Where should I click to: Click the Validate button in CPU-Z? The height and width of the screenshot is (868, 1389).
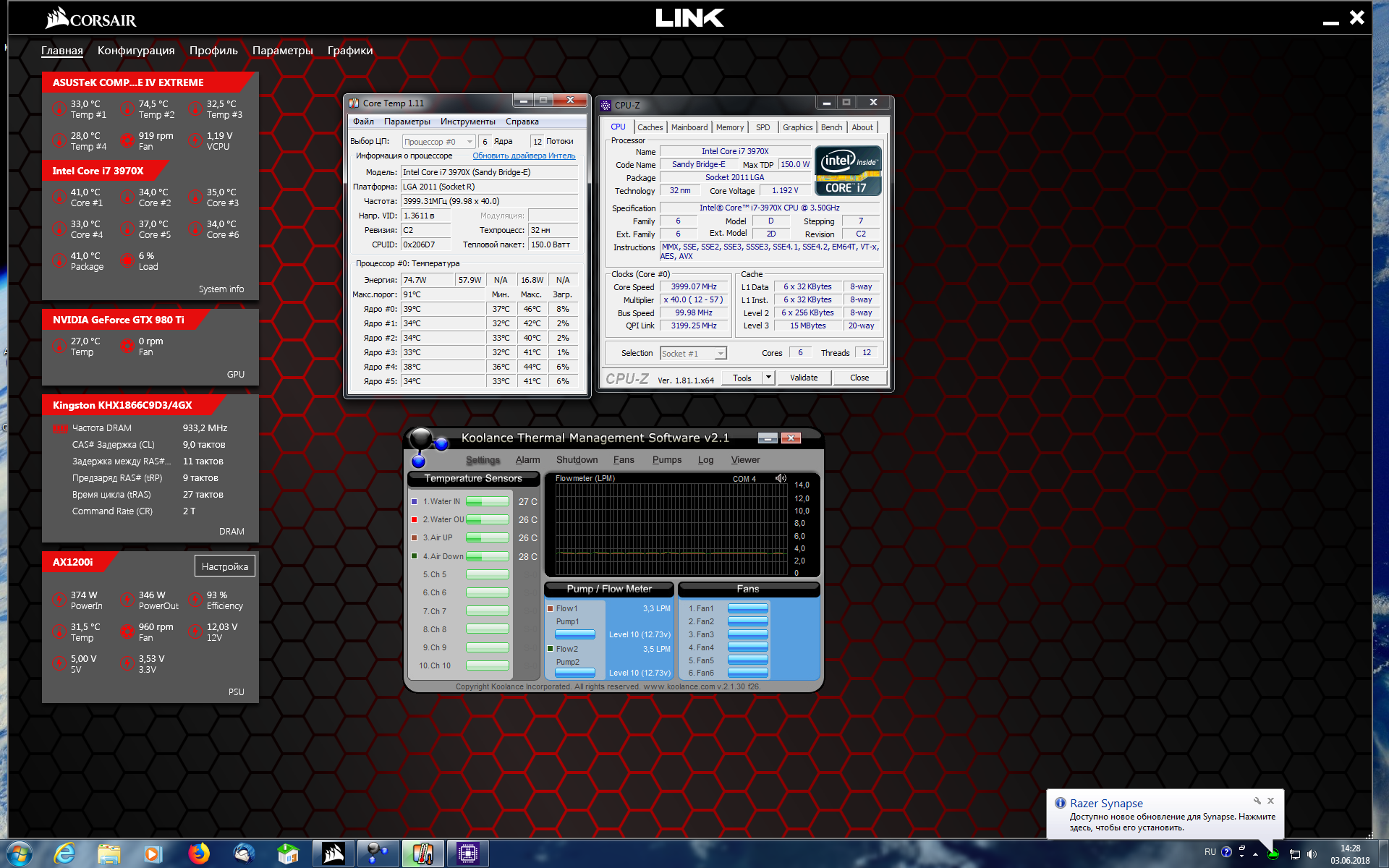pyautogui.click(x=804, y=378)
